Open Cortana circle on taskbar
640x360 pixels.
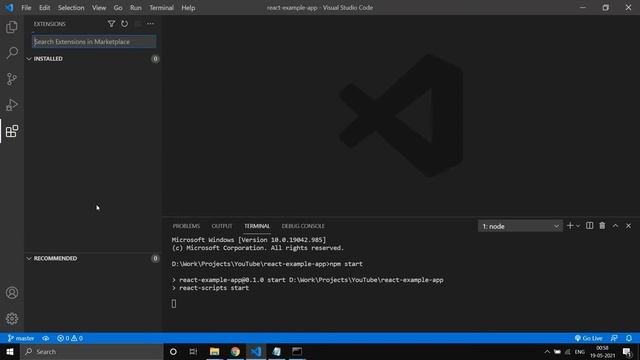pos(173,351)
